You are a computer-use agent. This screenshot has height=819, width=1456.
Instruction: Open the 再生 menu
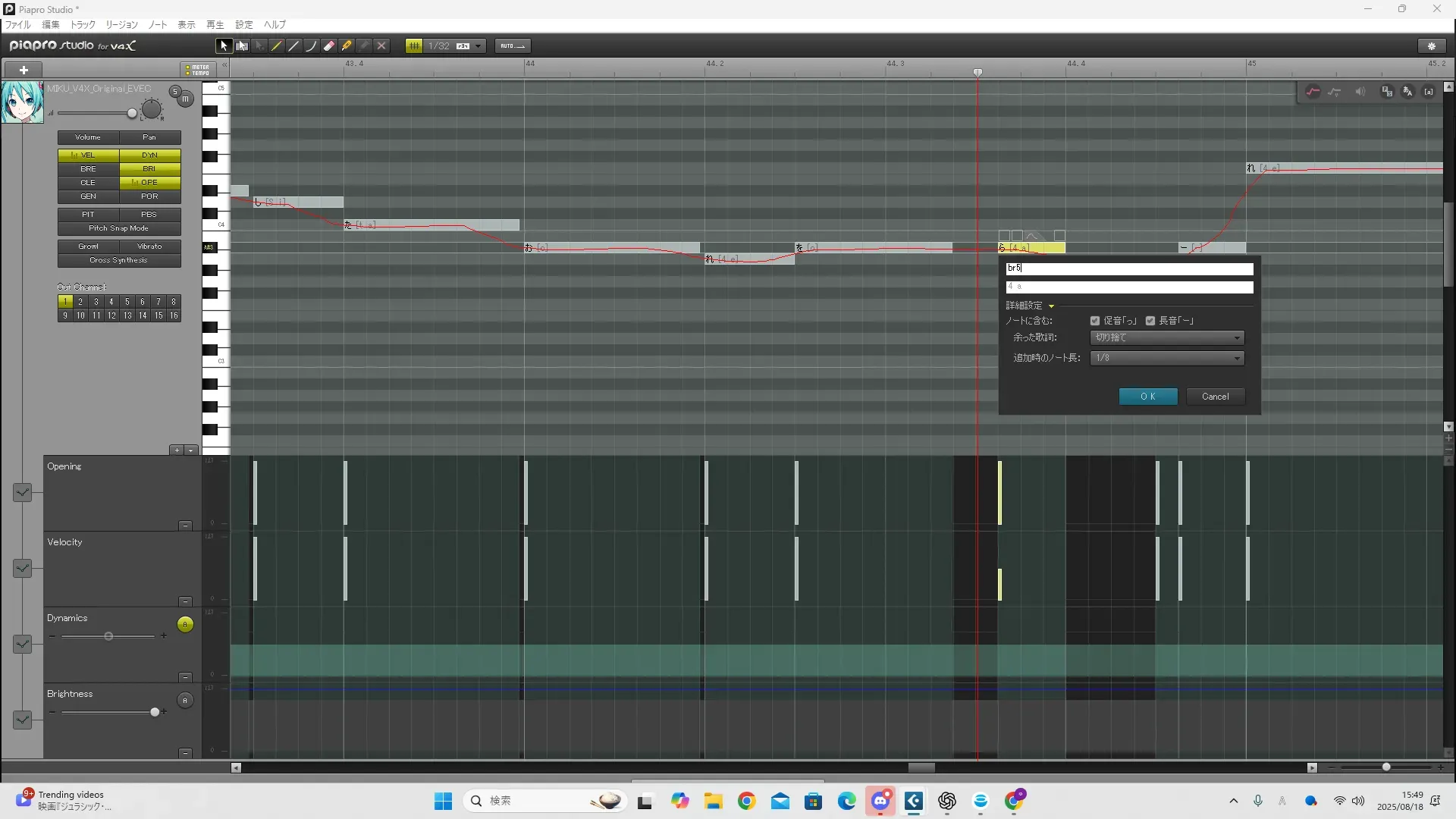click(215, 25)
